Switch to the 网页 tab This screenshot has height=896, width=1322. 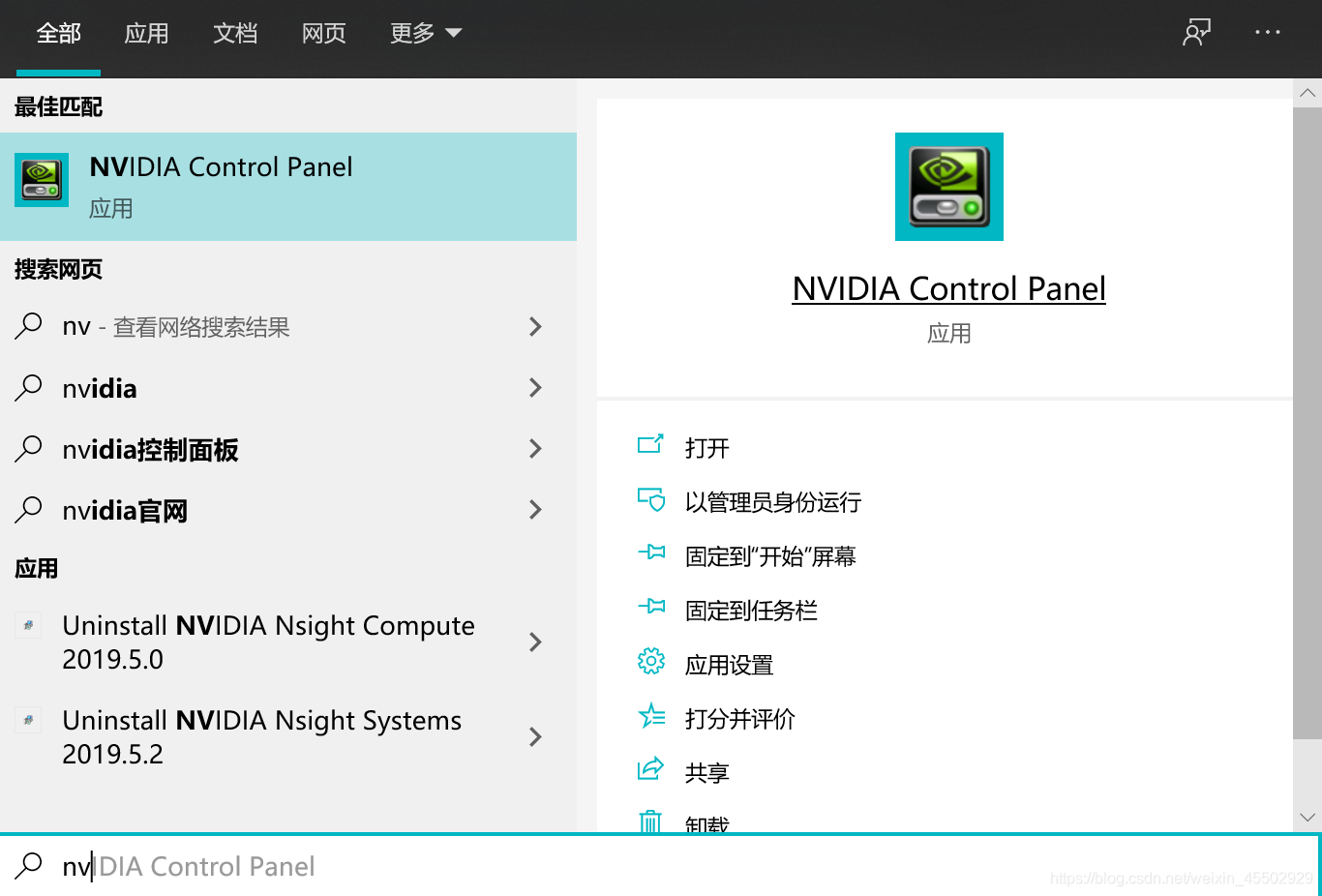(x=324, y=34)
